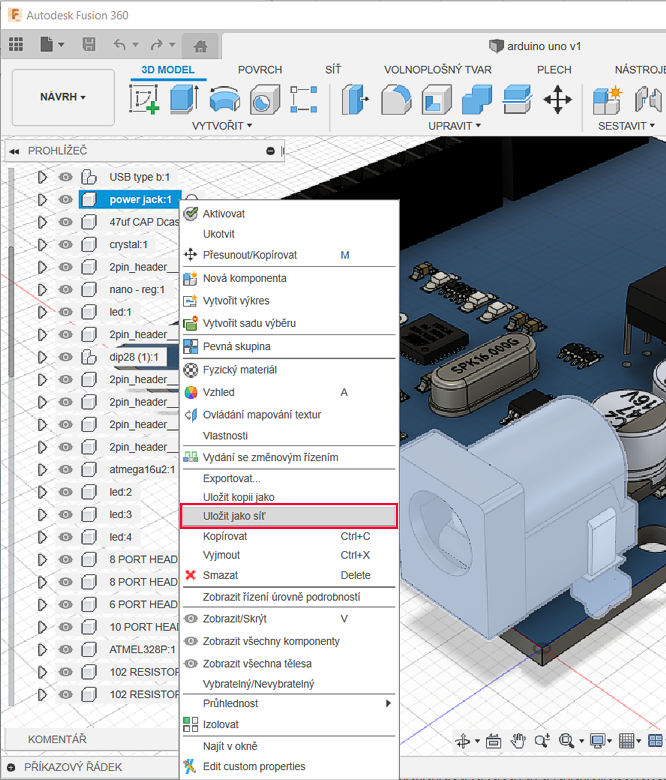The width and height of the screenshot is (666, 780).
Task: Select the Offset Face tool
Action: (517, 98)
